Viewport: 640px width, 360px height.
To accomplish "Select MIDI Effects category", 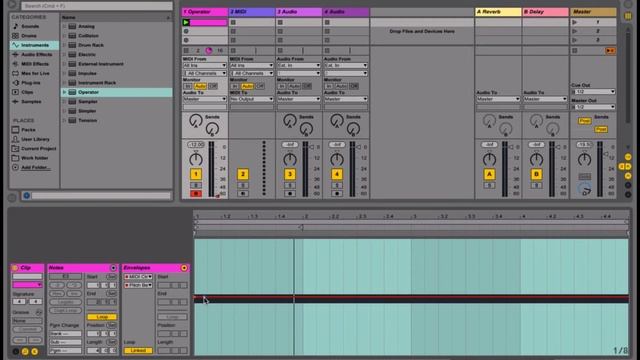I will tap(35, 64).
